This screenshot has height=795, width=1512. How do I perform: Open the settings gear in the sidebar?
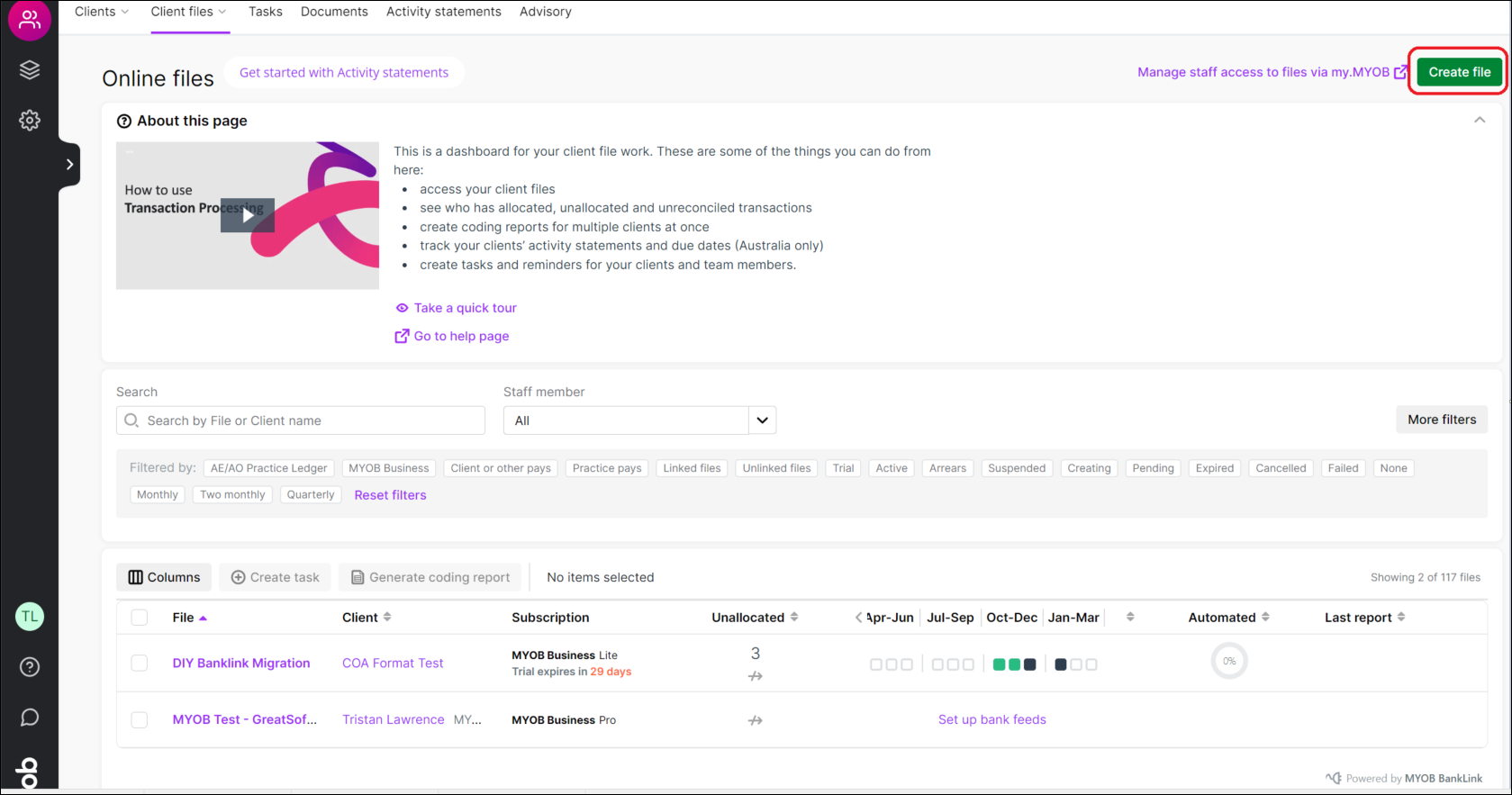point(30,121)
